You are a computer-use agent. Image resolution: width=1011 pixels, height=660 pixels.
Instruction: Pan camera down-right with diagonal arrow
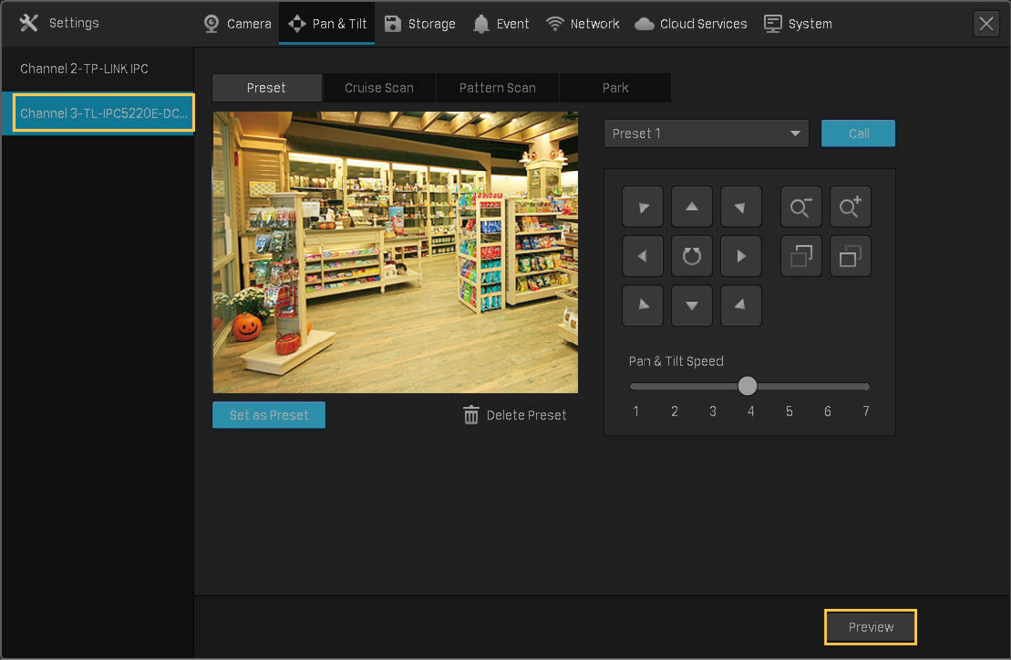(x=741, y=306)
